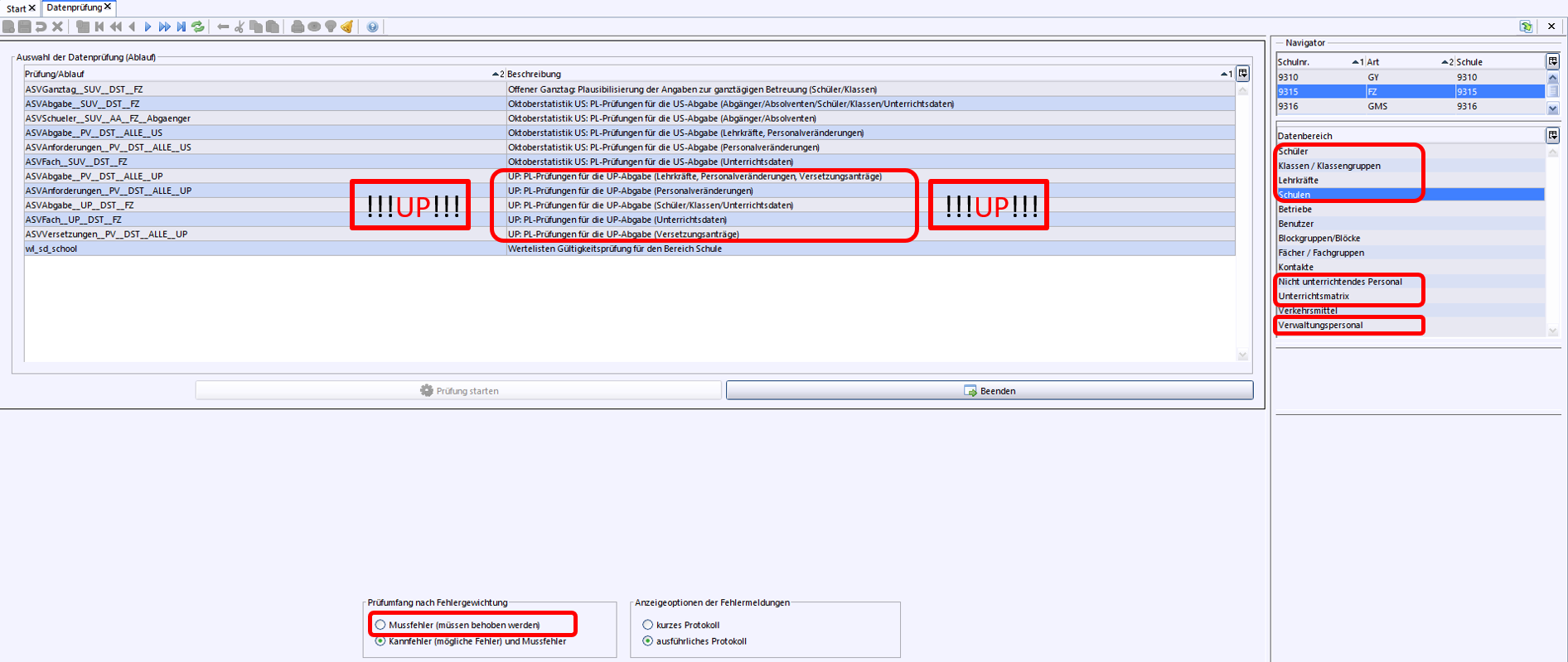Click the copy toolbar icon
The width and height of the screenshot is (1568, 662).
point(256,27)
